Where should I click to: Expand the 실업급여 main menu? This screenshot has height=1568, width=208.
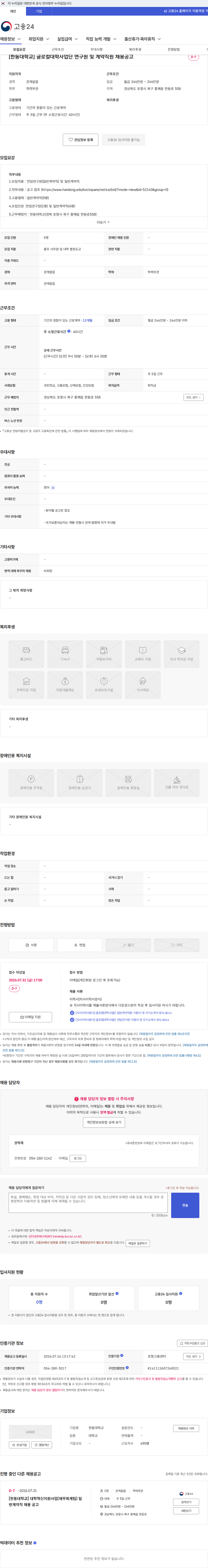point(68,39)
